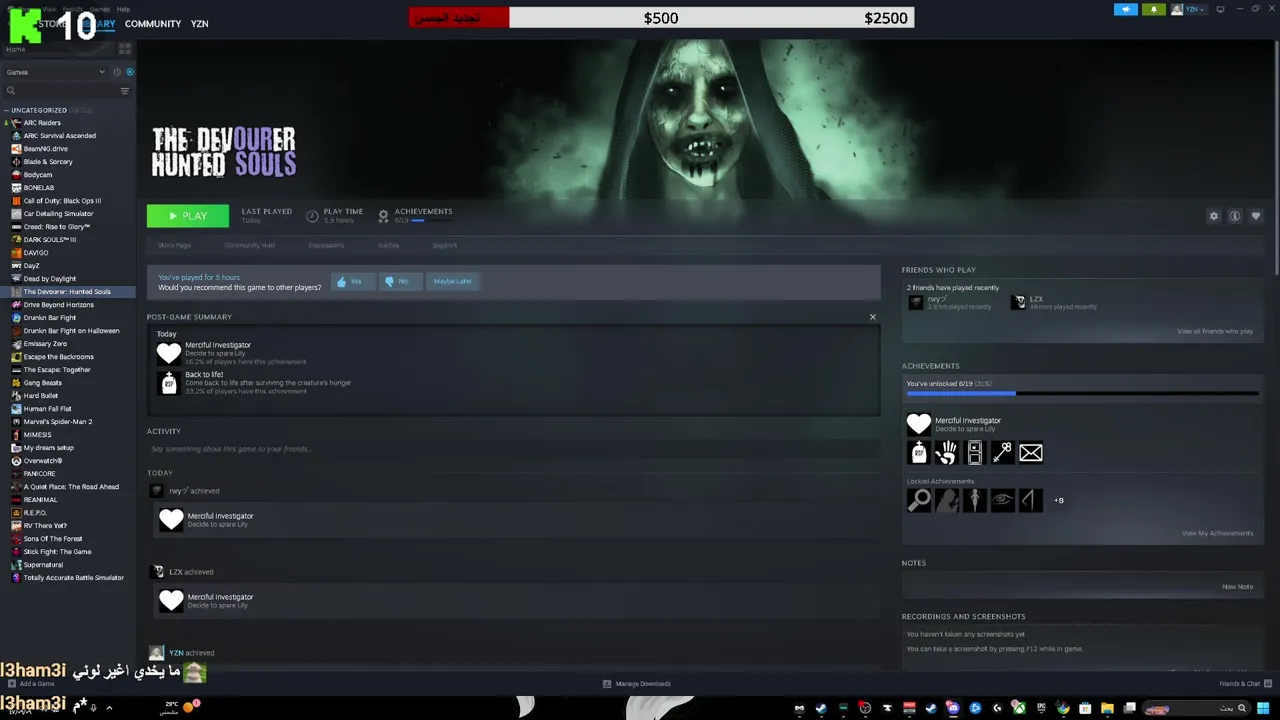Open Discord from the taskbar
The width and height of the screenshot is (1280, 720).
point(953,708)
